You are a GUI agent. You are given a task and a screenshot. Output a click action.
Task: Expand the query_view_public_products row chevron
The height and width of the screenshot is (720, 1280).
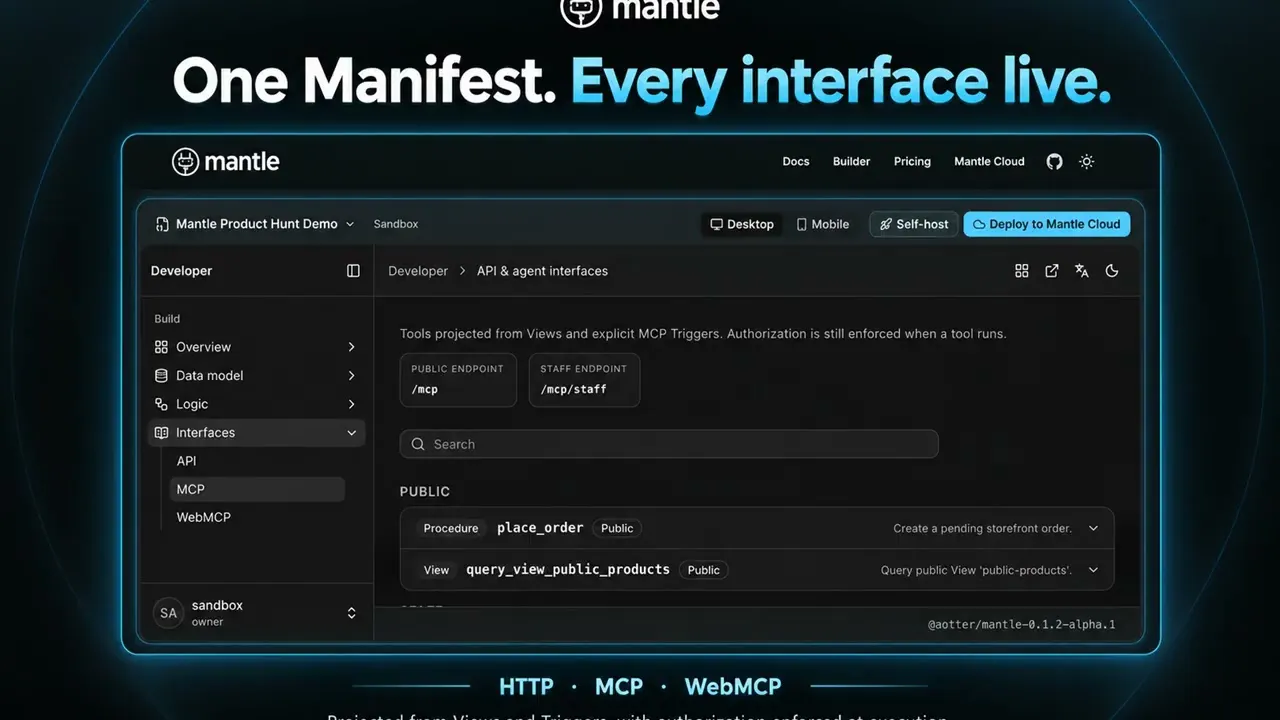[x=1093, y=570]
